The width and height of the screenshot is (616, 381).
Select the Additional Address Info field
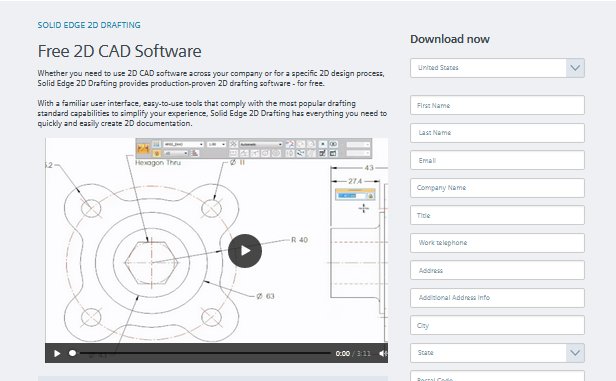[497, 298]
